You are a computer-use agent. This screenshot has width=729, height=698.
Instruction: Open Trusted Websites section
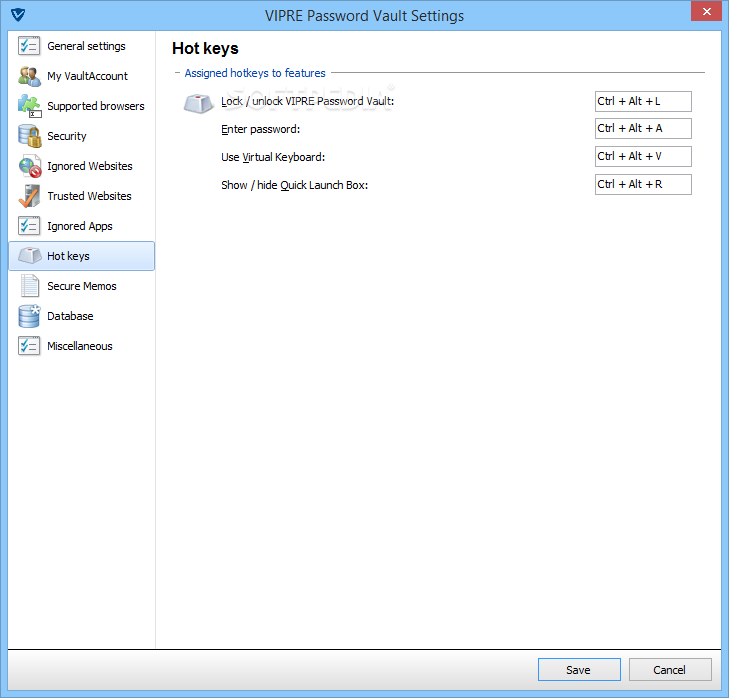tap(81, 196)
